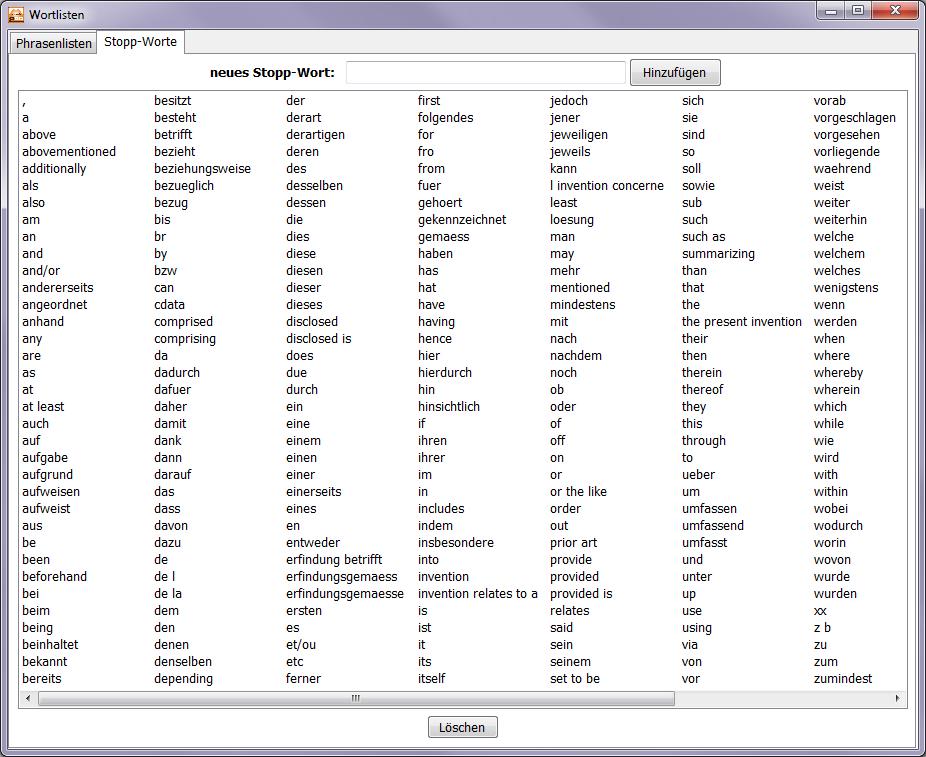The image size is (926, 757).
Task: Select the stop word 'cdata'
Action: pos(169,305)
